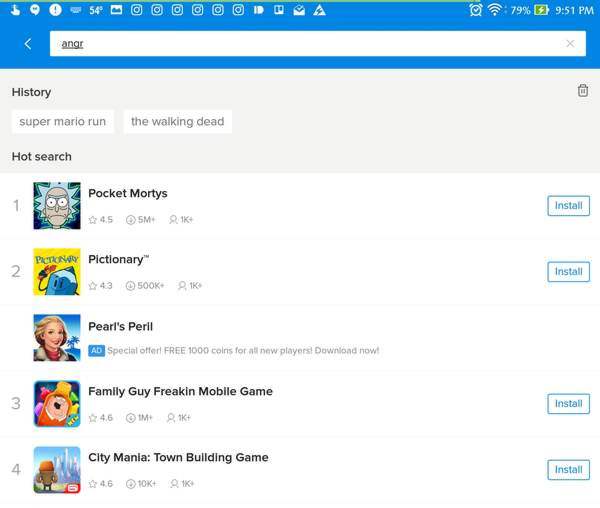This screenshot has height=508, width=600.
Task: Tap Pocket Mortys 4.5 star rating
Action: coord(101,220)
